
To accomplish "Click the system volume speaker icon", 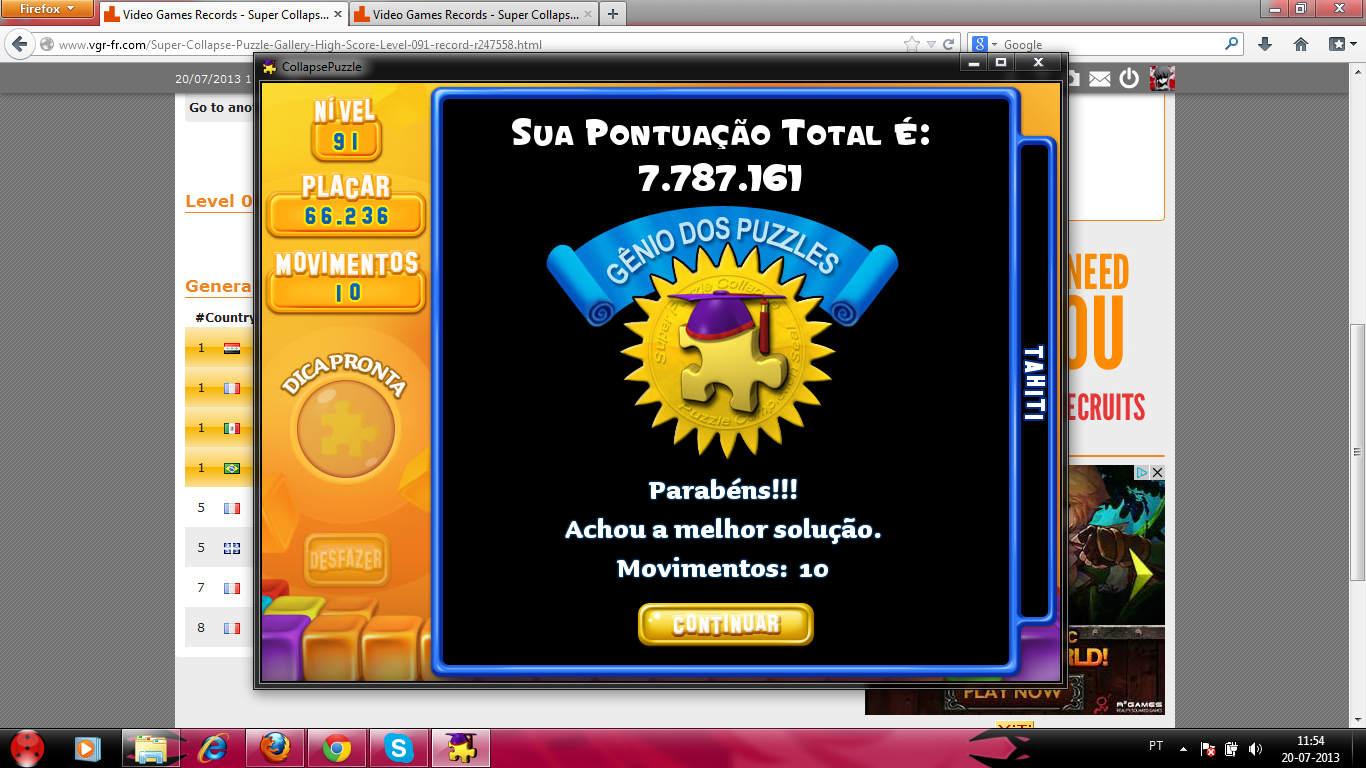I will coord(1255,748).
